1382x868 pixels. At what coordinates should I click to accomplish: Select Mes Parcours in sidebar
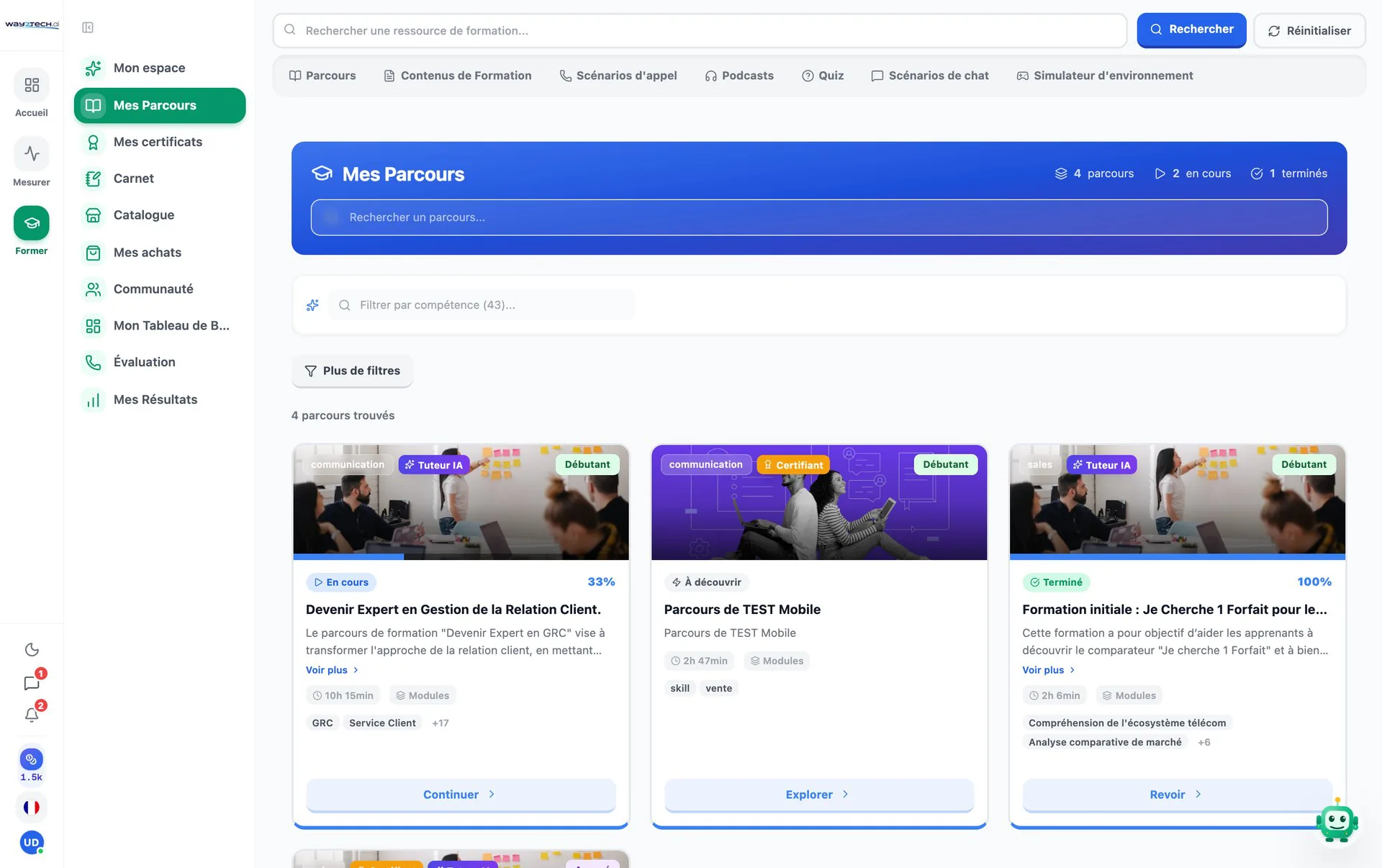click(x=160, y=105)
